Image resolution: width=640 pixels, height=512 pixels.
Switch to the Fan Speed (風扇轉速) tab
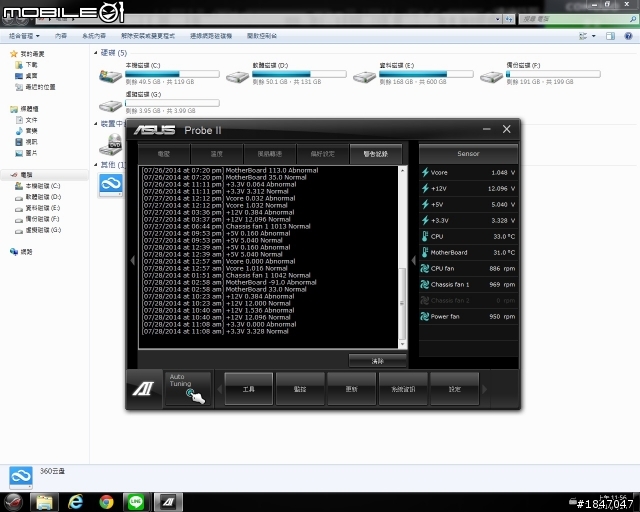(270, 154)
